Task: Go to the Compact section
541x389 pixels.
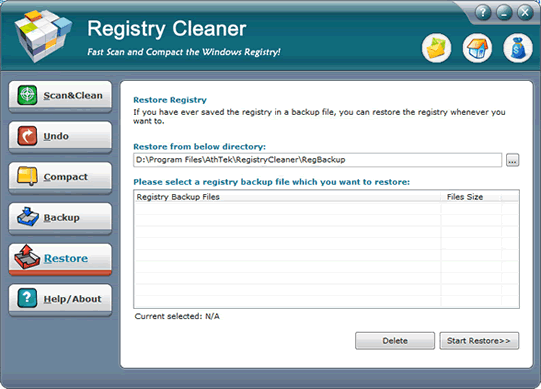Action: point(60,177)
